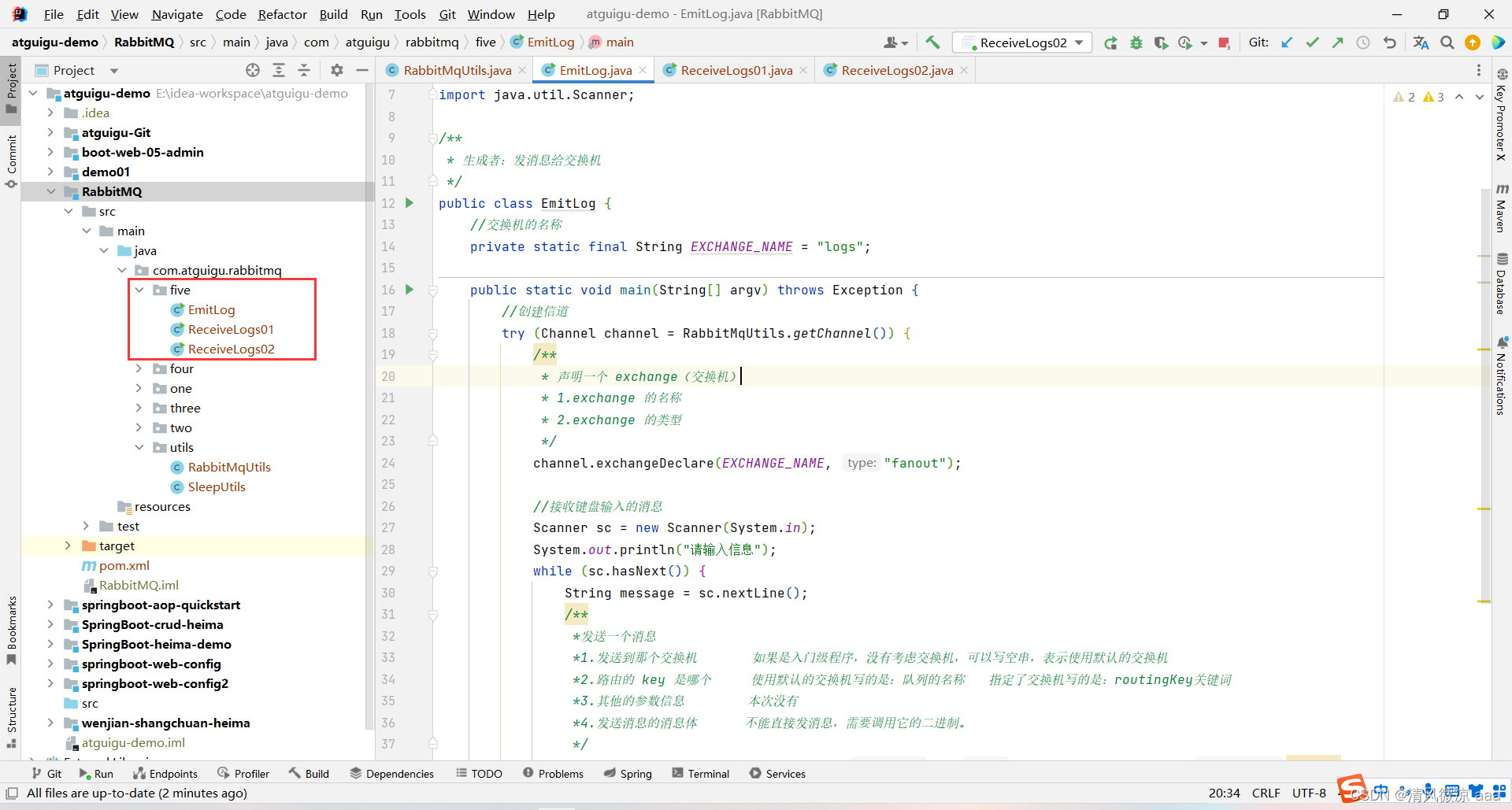Expand the four package folder
The height and width of the screenshot is (810, 1512).
tap(140, 368)
